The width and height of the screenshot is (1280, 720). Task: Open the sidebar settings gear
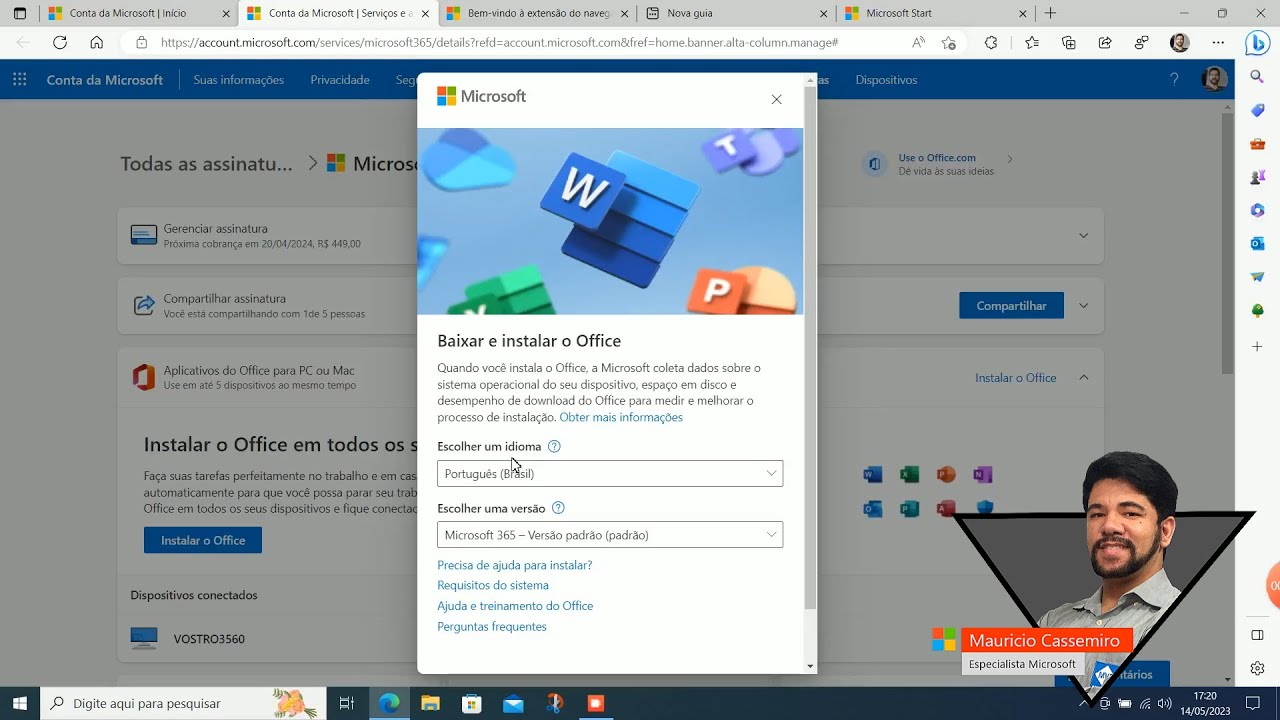click(x=1258, y=668)
